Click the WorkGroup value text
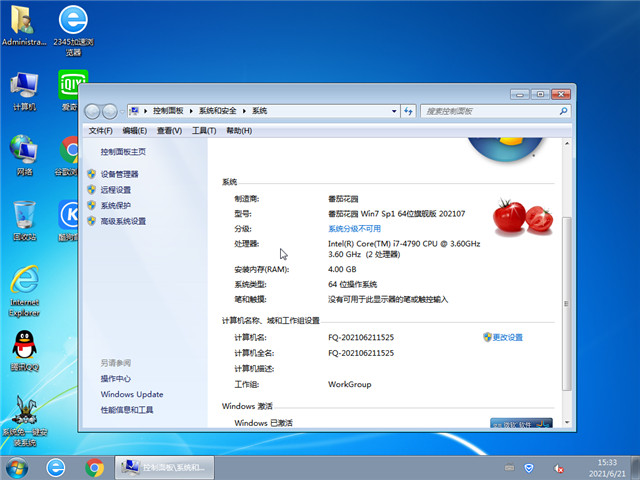 (x=349, y=384)
